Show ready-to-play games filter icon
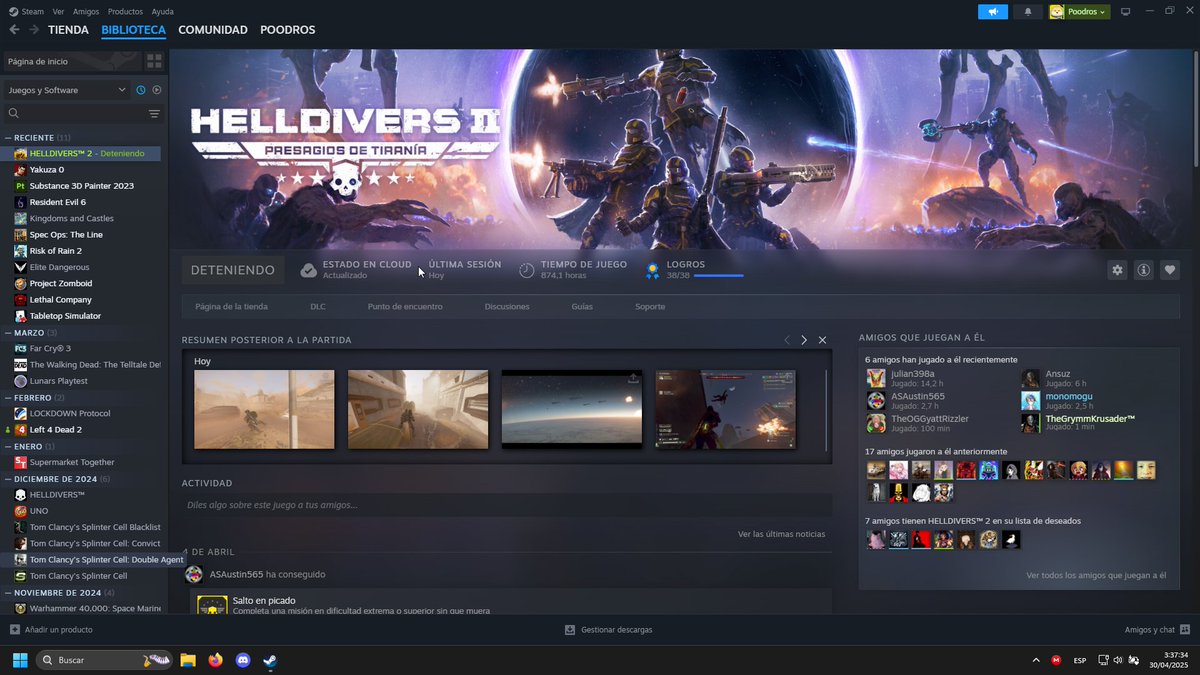Image resolution: width=1200 pixels, height=675 pixels. pos(156,90)
